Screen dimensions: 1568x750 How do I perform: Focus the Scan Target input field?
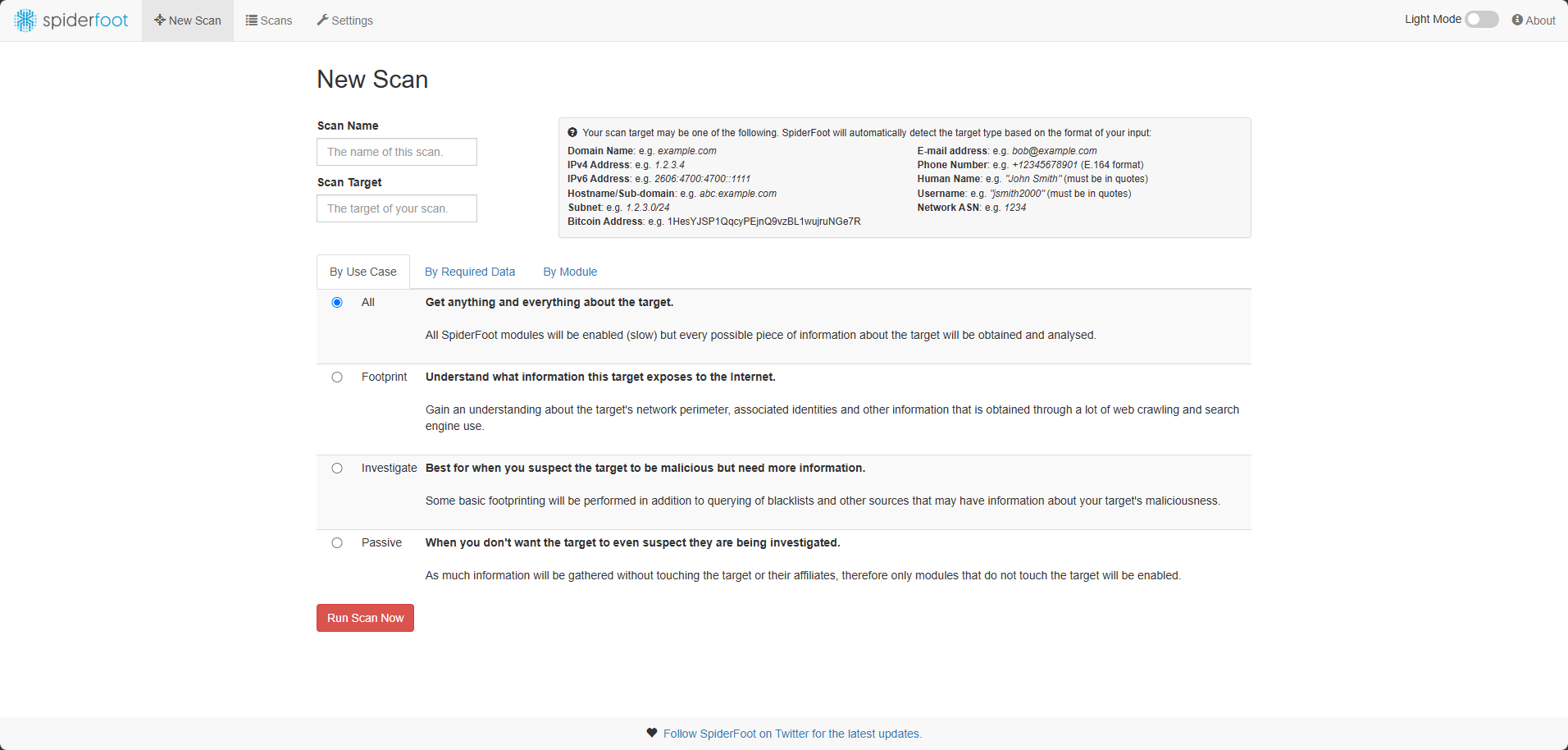coord(397,208)
